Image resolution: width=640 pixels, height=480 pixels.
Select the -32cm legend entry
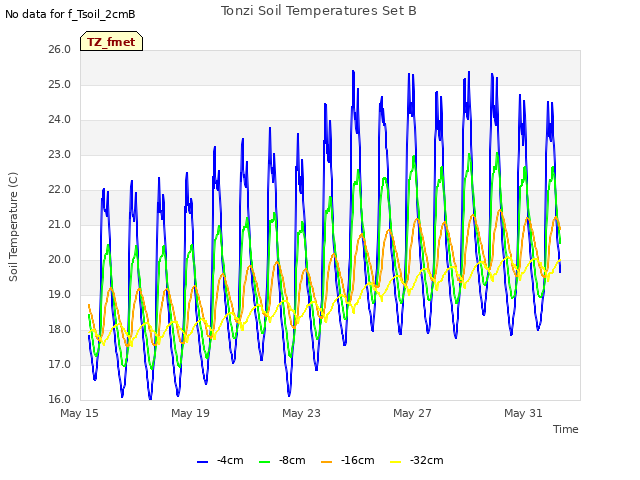click(x=417, y=460)
